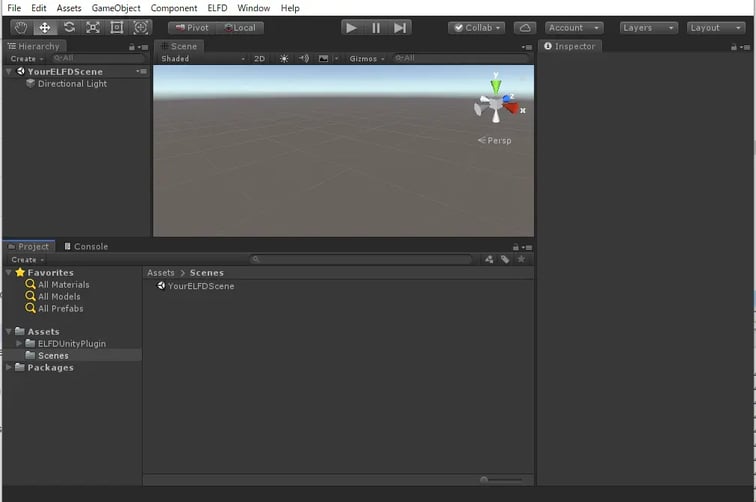This screenshot has width=756, height=502.
Task: Open the cloud services icon
Action: click(x=525, y=28)
